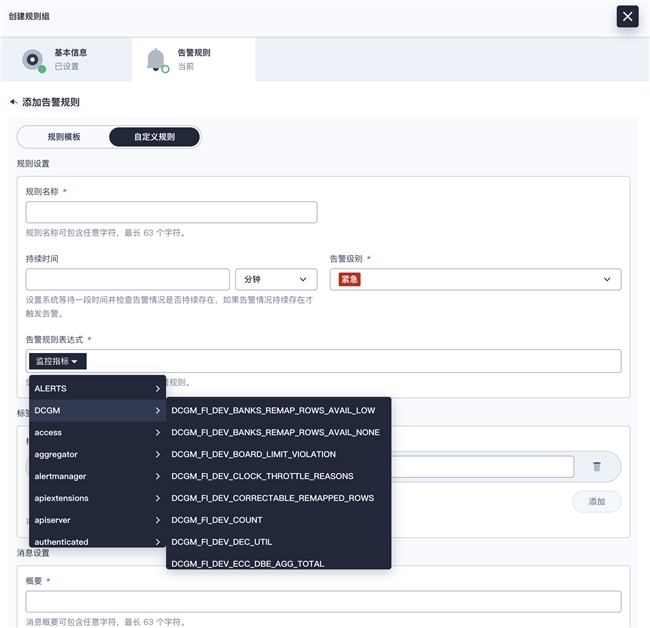This screenshot has width=650, height=628.
Task: Click the 概要 input field
Action: [323, 601]
